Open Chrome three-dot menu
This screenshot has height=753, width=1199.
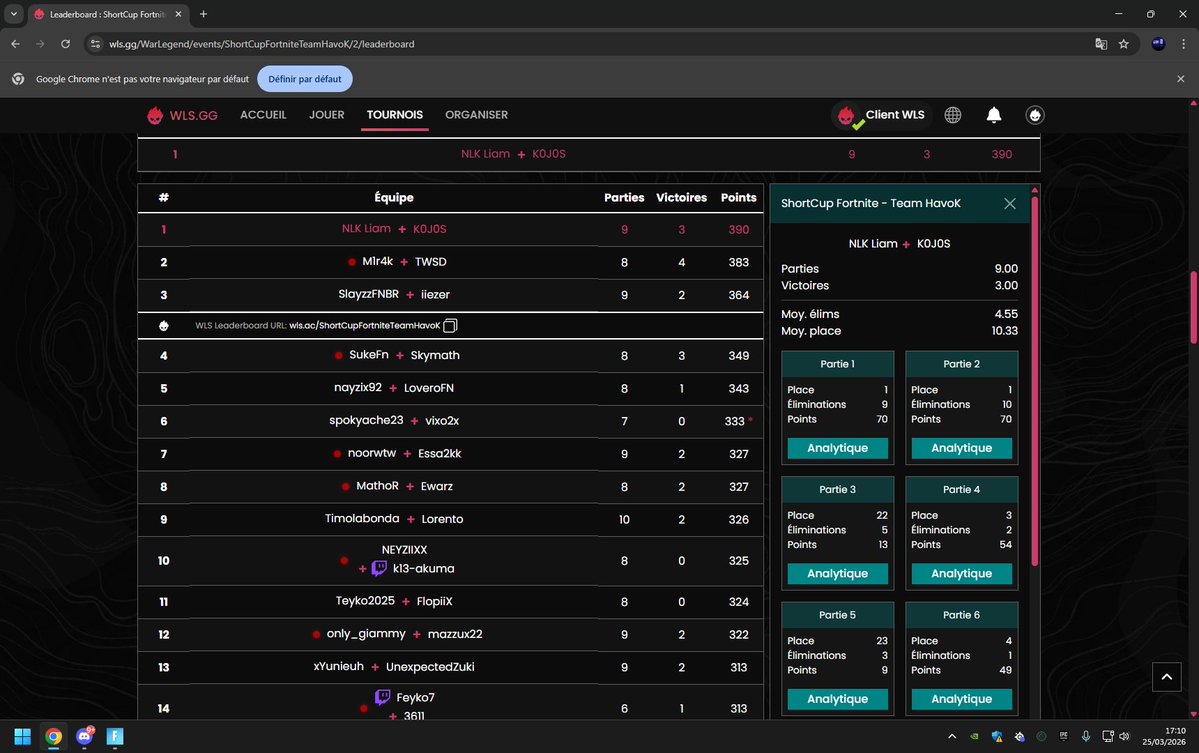[1183, 44]
